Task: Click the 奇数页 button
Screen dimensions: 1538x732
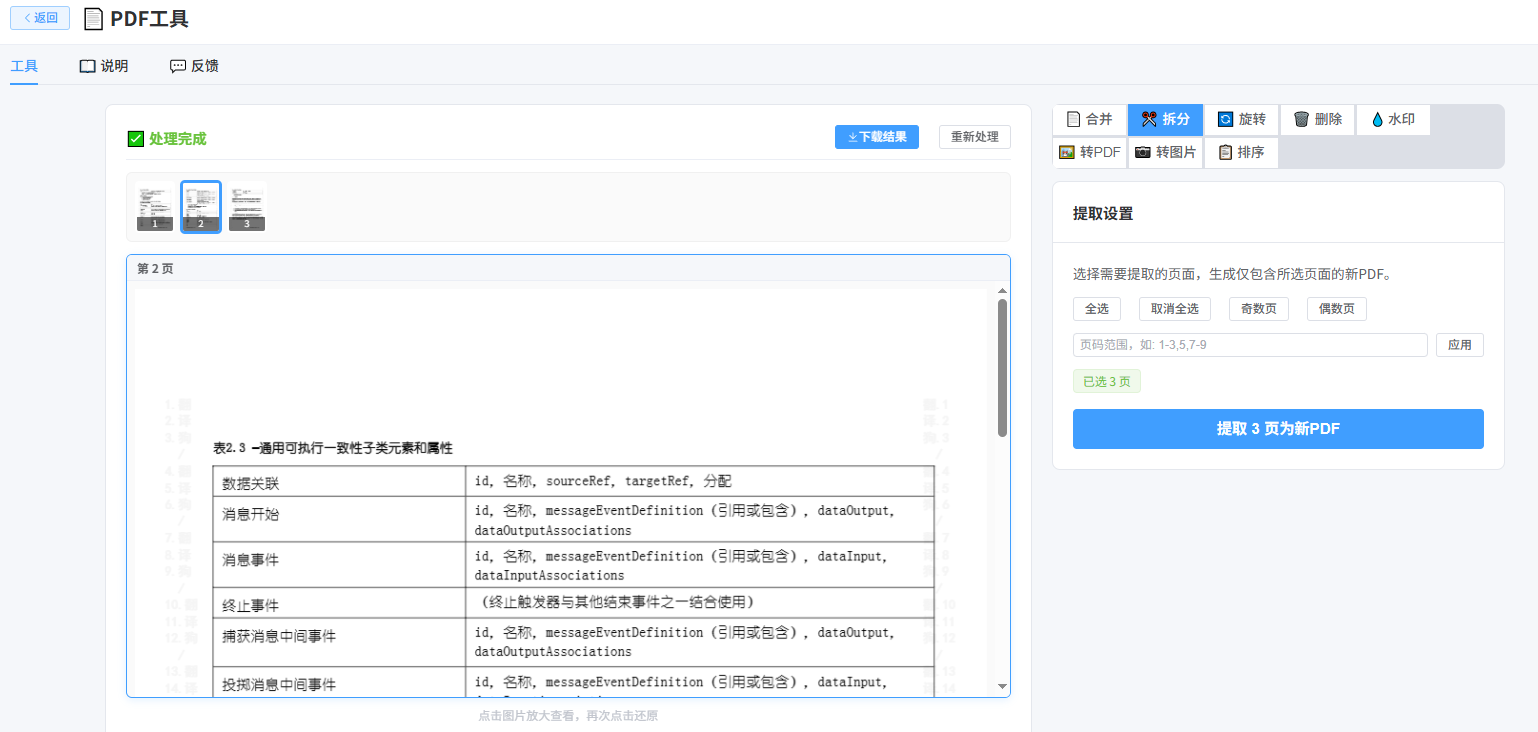Action: (x=1259, y=309)
